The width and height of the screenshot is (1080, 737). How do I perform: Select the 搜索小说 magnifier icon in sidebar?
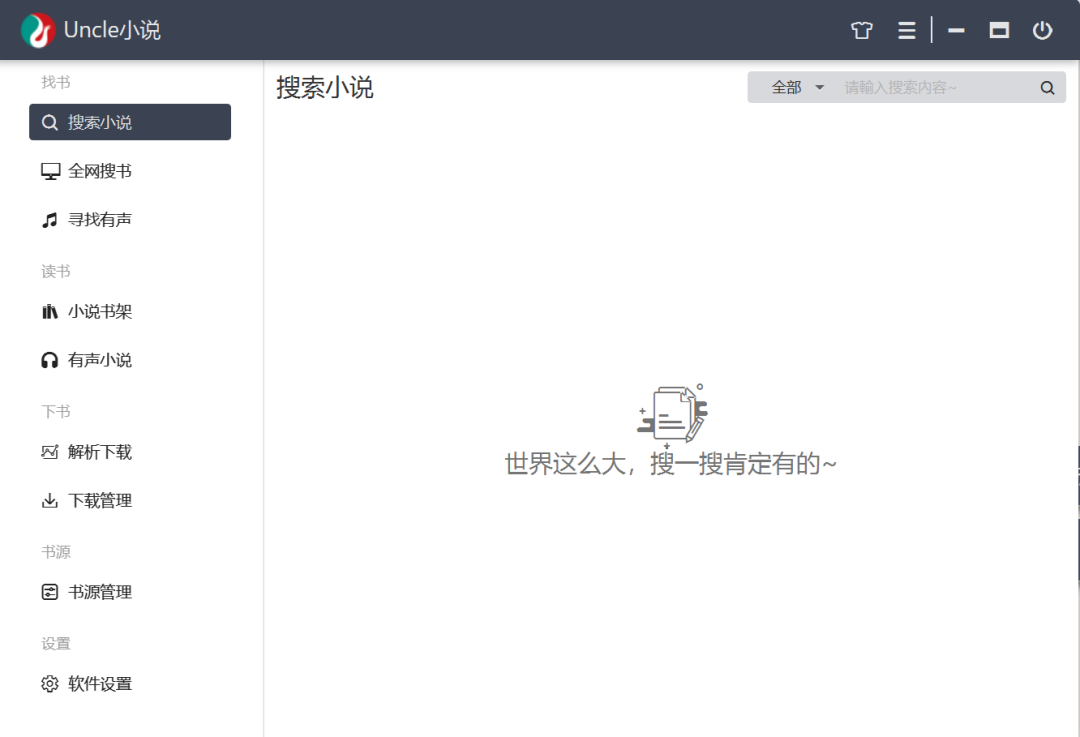click(x=49, y=122)
